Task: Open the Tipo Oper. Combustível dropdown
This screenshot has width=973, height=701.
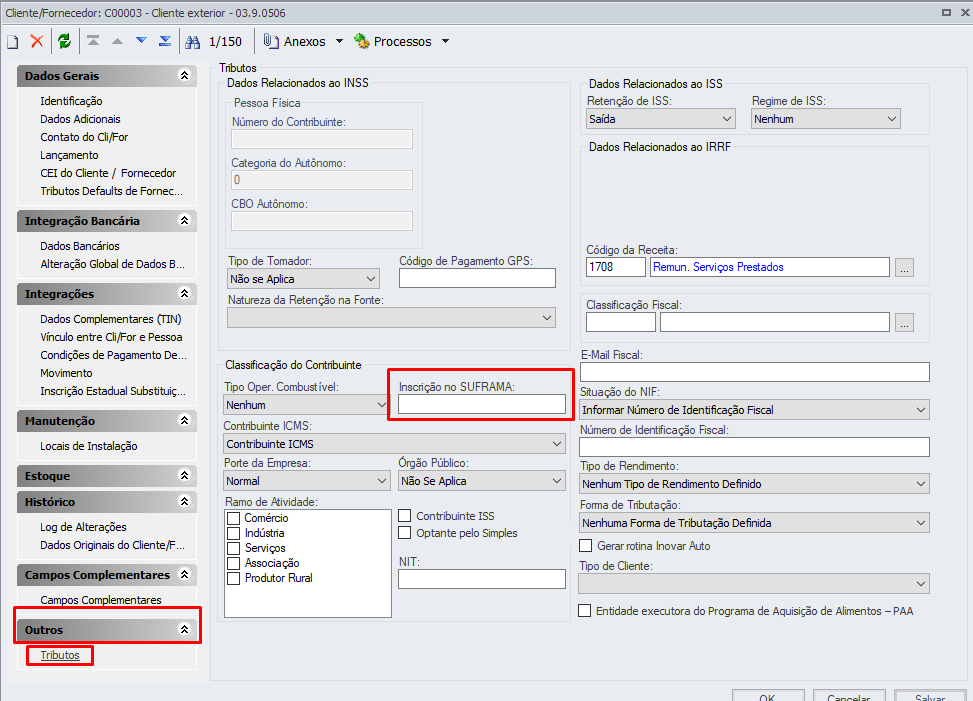Action: coord(306,404)
